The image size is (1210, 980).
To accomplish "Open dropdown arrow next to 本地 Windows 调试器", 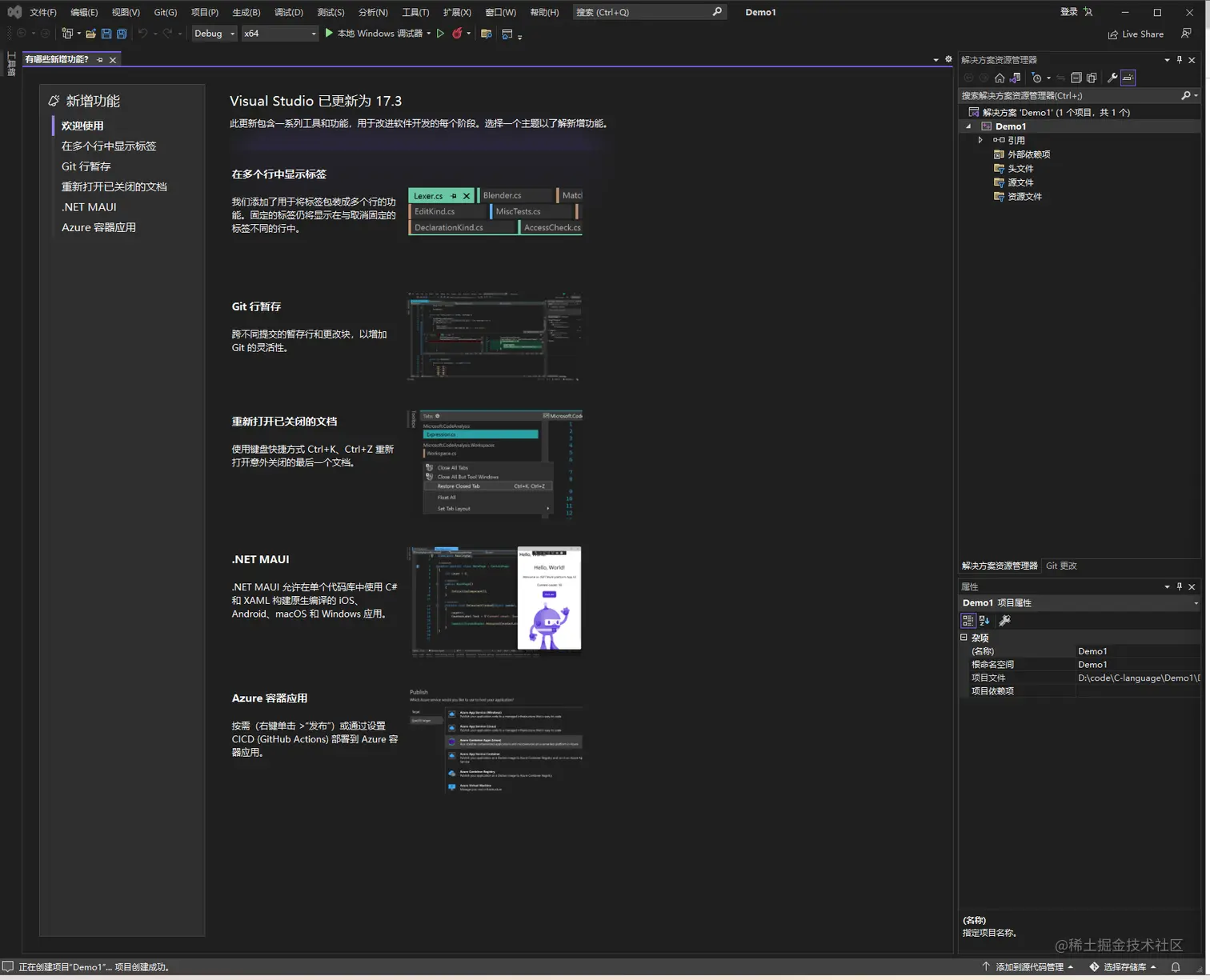I will tap(429, 34).
